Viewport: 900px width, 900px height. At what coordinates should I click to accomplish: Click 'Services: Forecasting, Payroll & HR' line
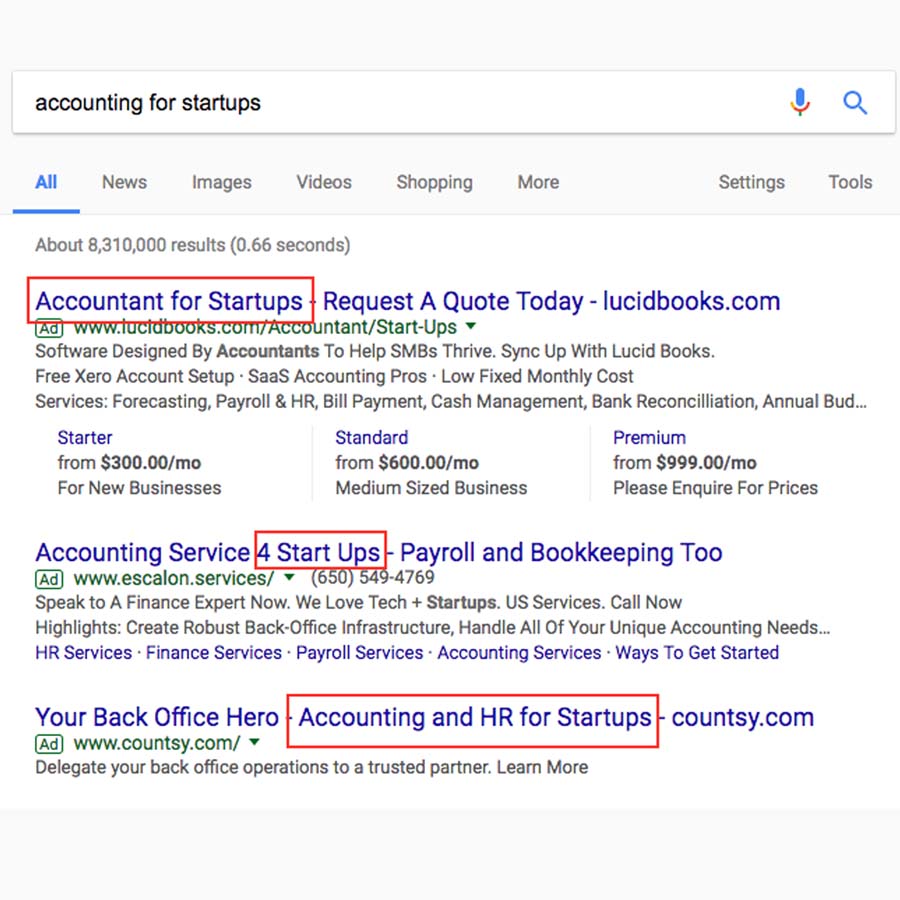tap(451, 401)
